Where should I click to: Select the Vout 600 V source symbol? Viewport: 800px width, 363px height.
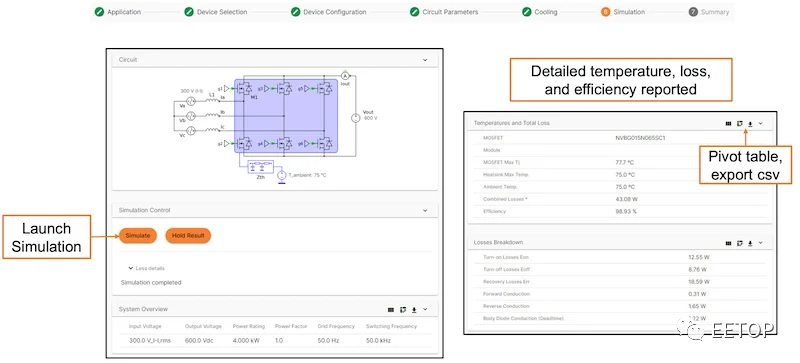pyautogui.click(x=356, y=118)
